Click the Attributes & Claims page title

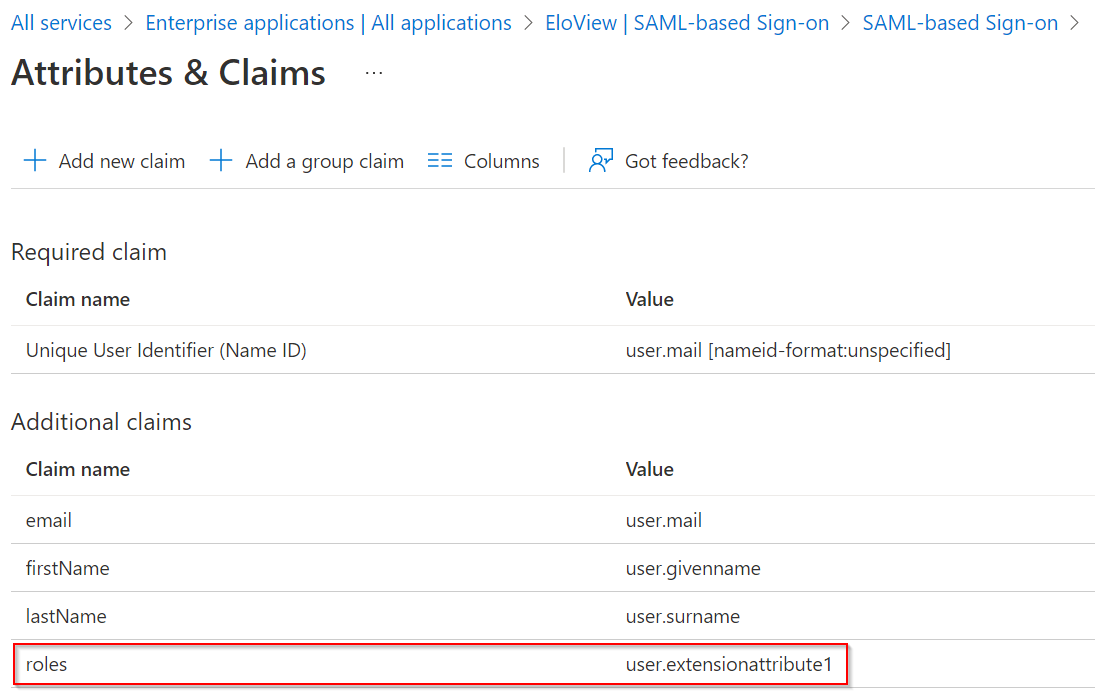pos(168,73)
